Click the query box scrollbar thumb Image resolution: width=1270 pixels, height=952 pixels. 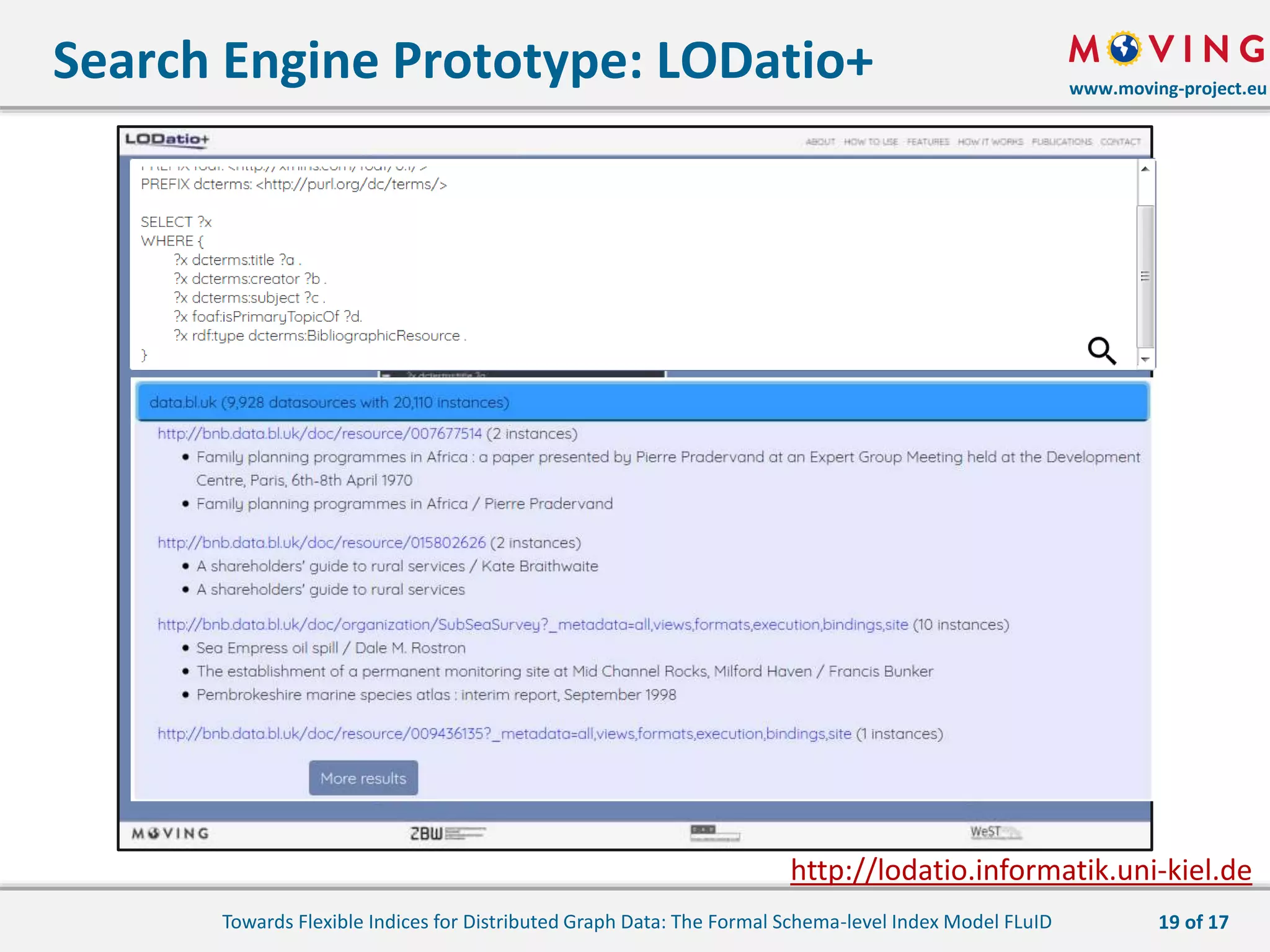1145,276
